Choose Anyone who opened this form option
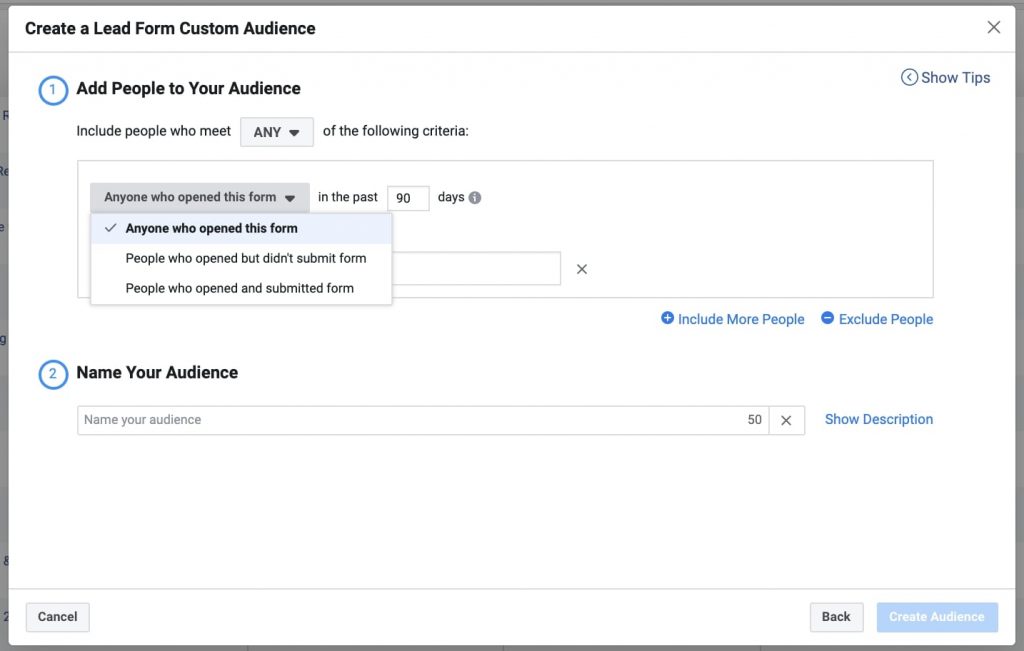 211,228
